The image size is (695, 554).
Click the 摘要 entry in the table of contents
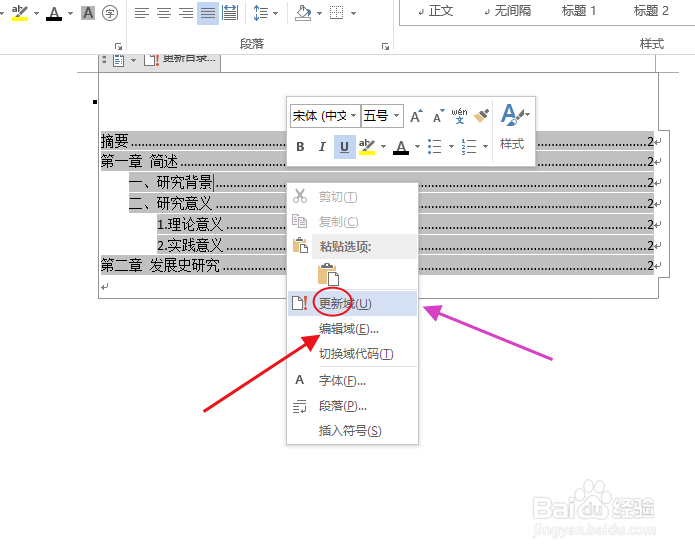click(x=115, y=141)
